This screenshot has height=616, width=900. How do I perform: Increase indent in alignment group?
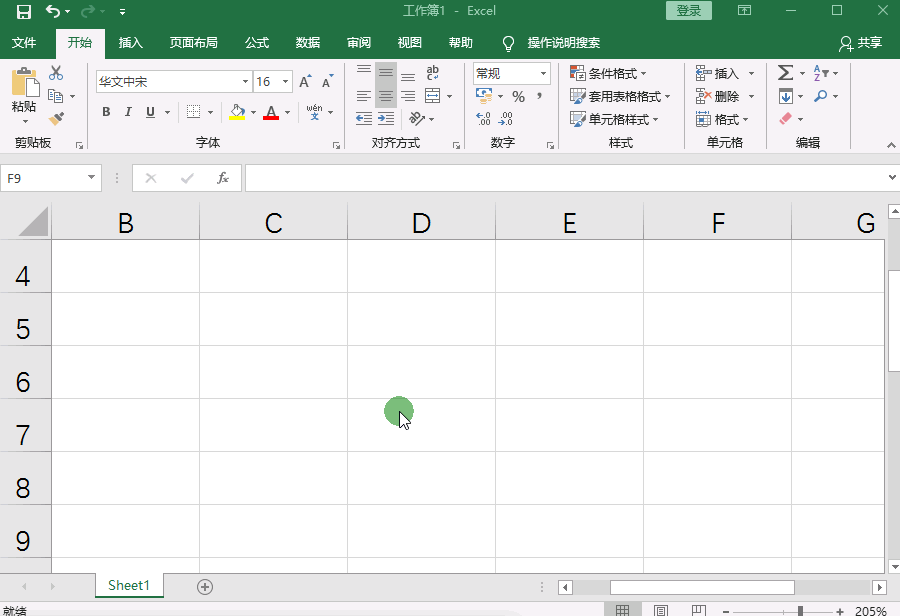tap(386, 119)
